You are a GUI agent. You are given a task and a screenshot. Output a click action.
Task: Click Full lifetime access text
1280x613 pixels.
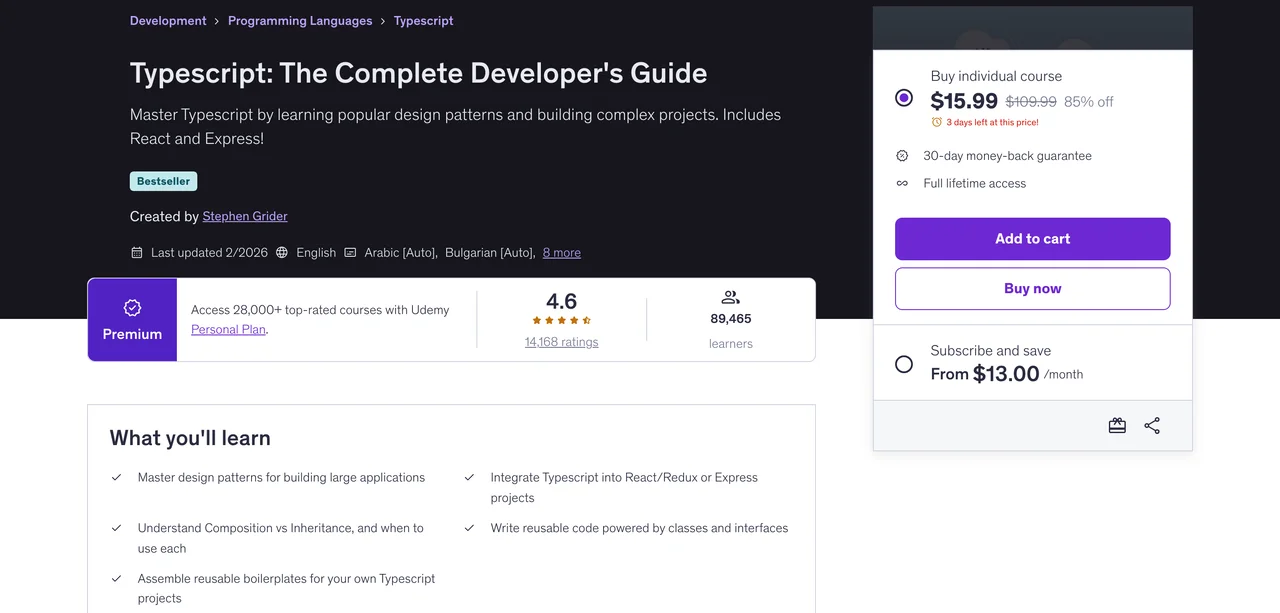pos(975,183)
